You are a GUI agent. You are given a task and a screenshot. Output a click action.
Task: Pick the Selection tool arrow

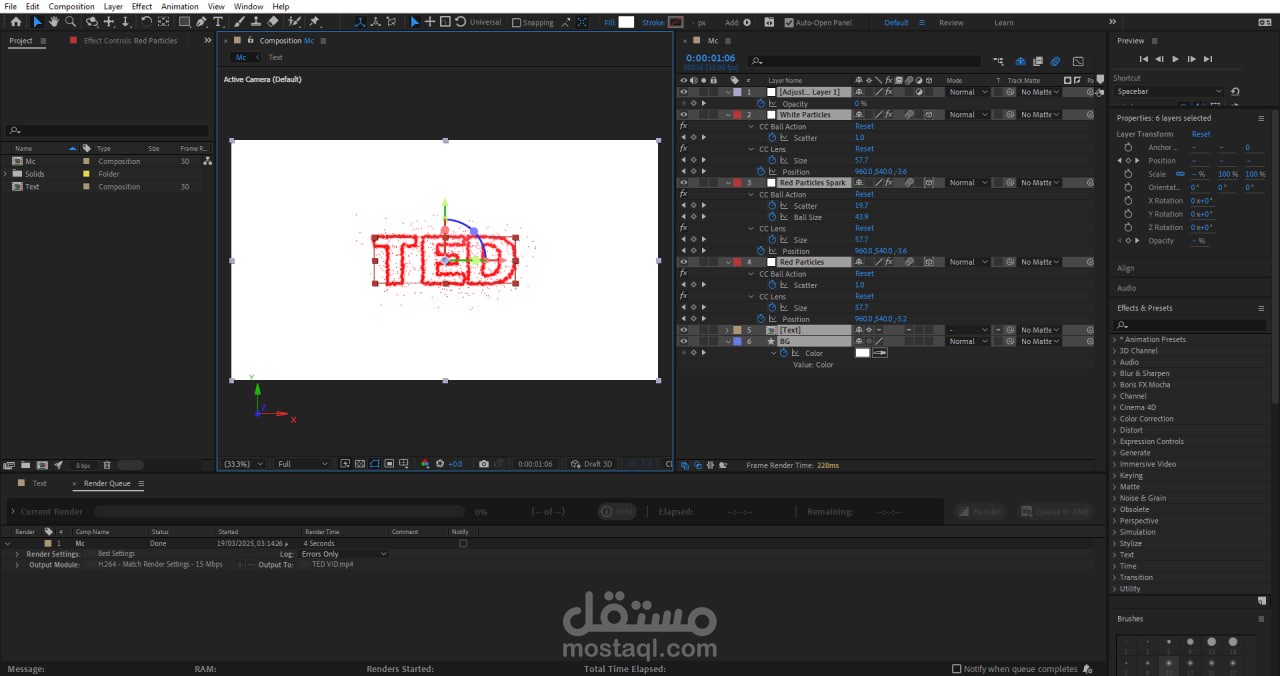[x=37, y=21]
